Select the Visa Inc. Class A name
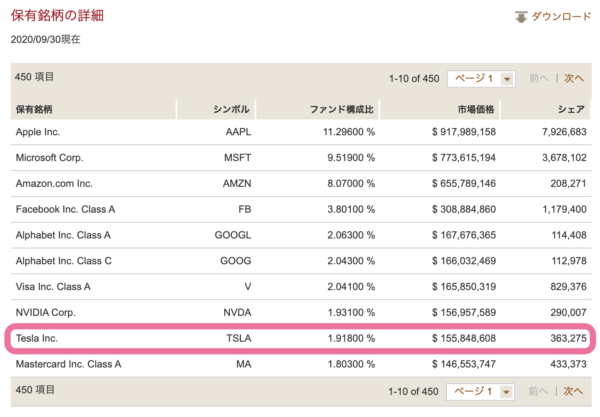Image resolution: width=600 pixels, height=417 pixels. [x=53, y=287]
